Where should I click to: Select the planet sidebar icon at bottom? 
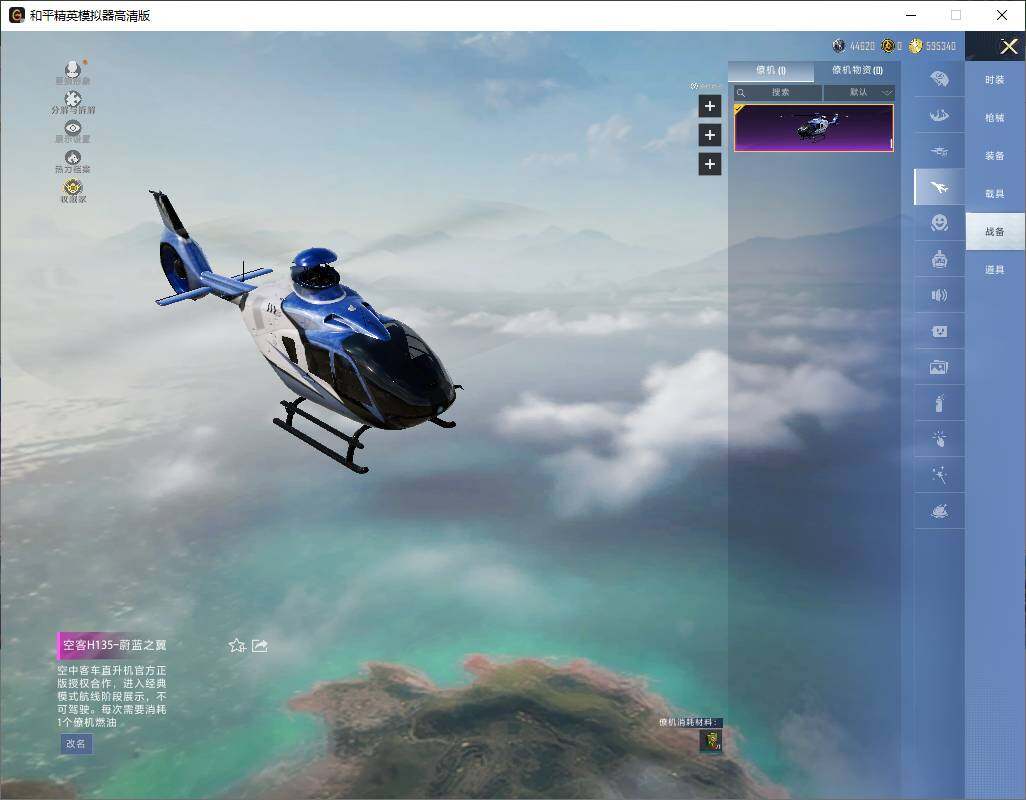[939, 511]
